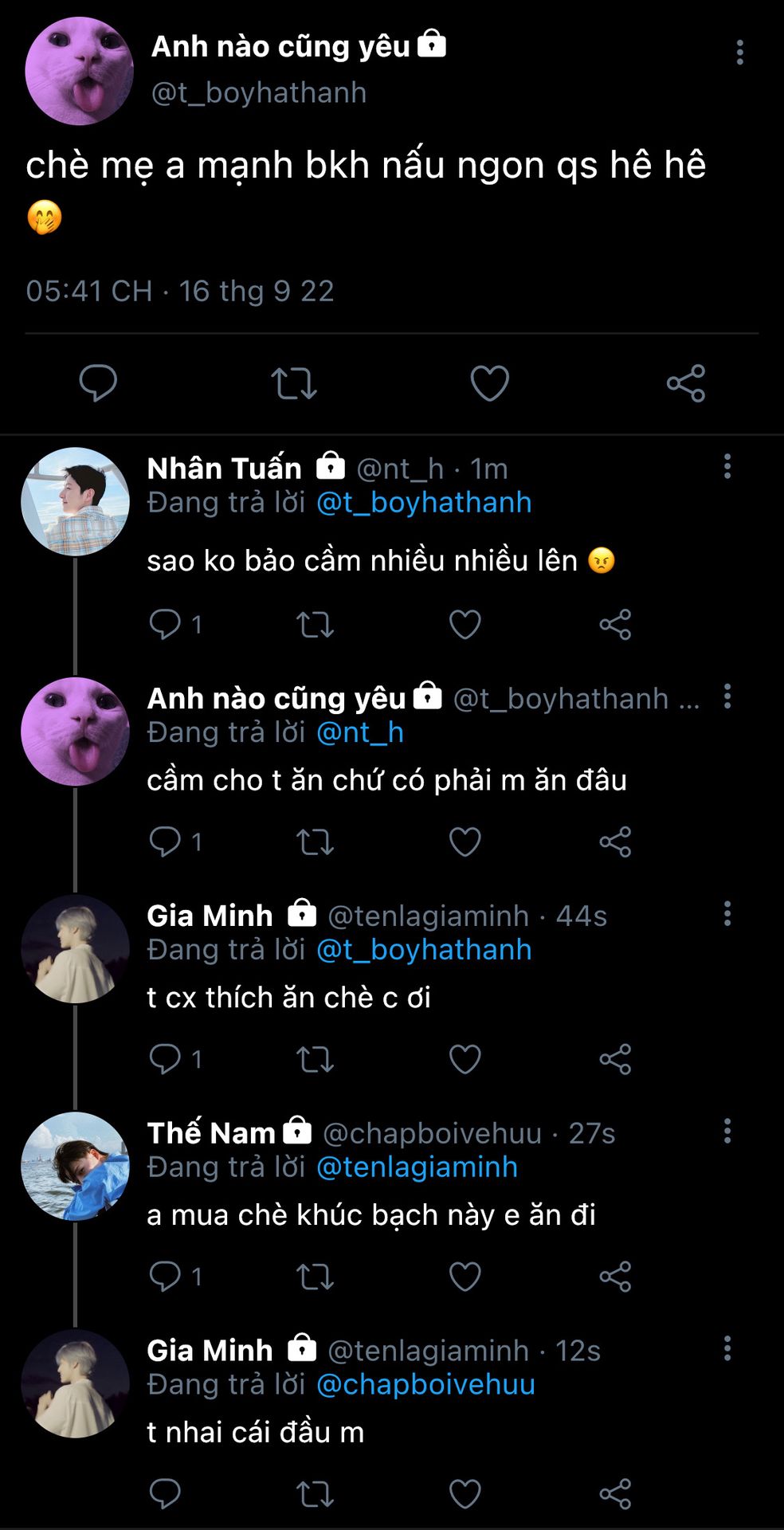Open Gia Minh's profile name at 44s reply
Screen dimensions: 784x1530
(210, 916)
